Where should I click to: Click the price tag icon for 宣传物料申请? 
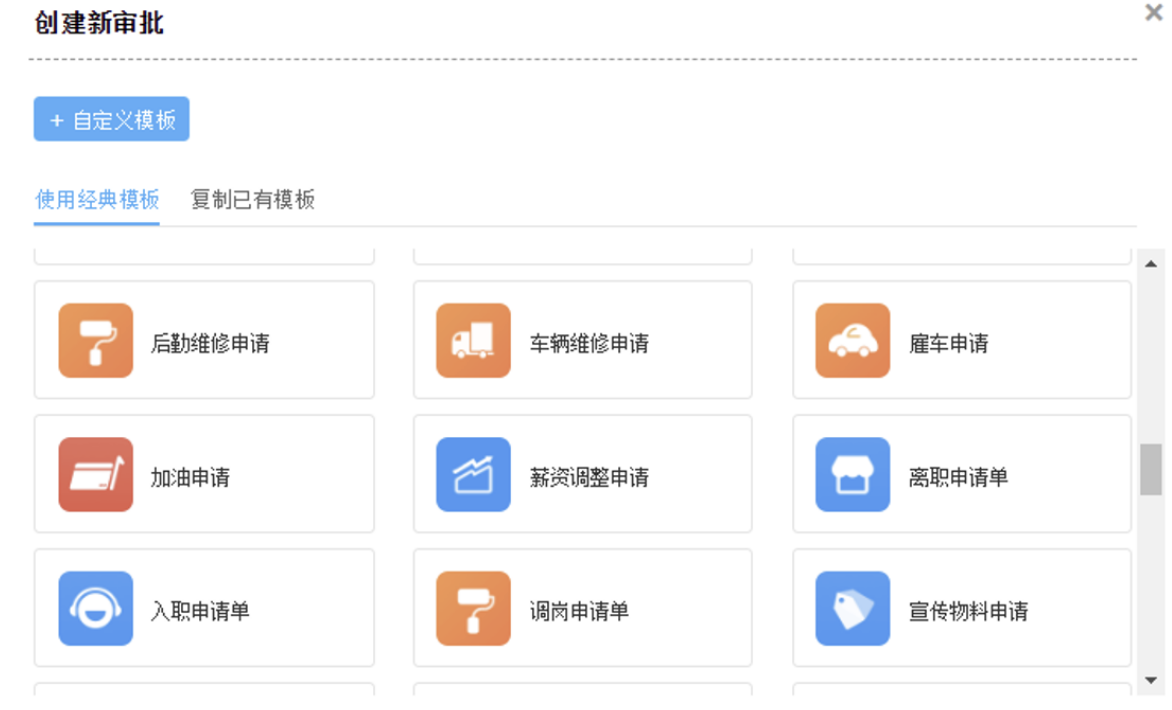click(852, 608)
